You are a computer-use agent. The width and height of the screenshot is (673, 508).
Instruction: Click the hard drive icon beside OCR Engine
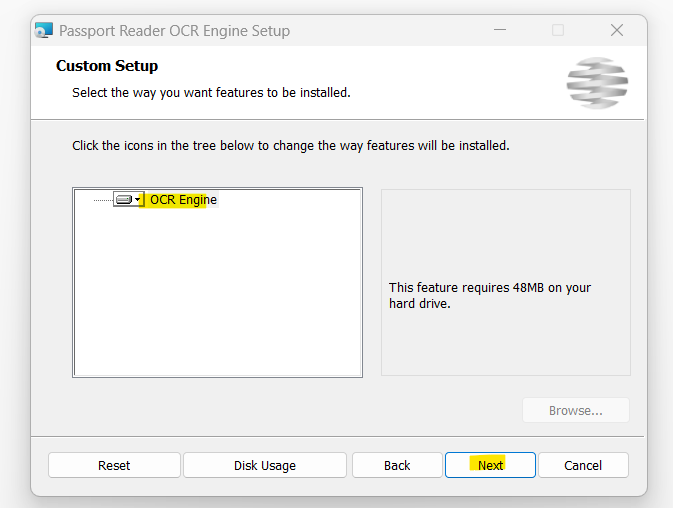pos(124,200)
